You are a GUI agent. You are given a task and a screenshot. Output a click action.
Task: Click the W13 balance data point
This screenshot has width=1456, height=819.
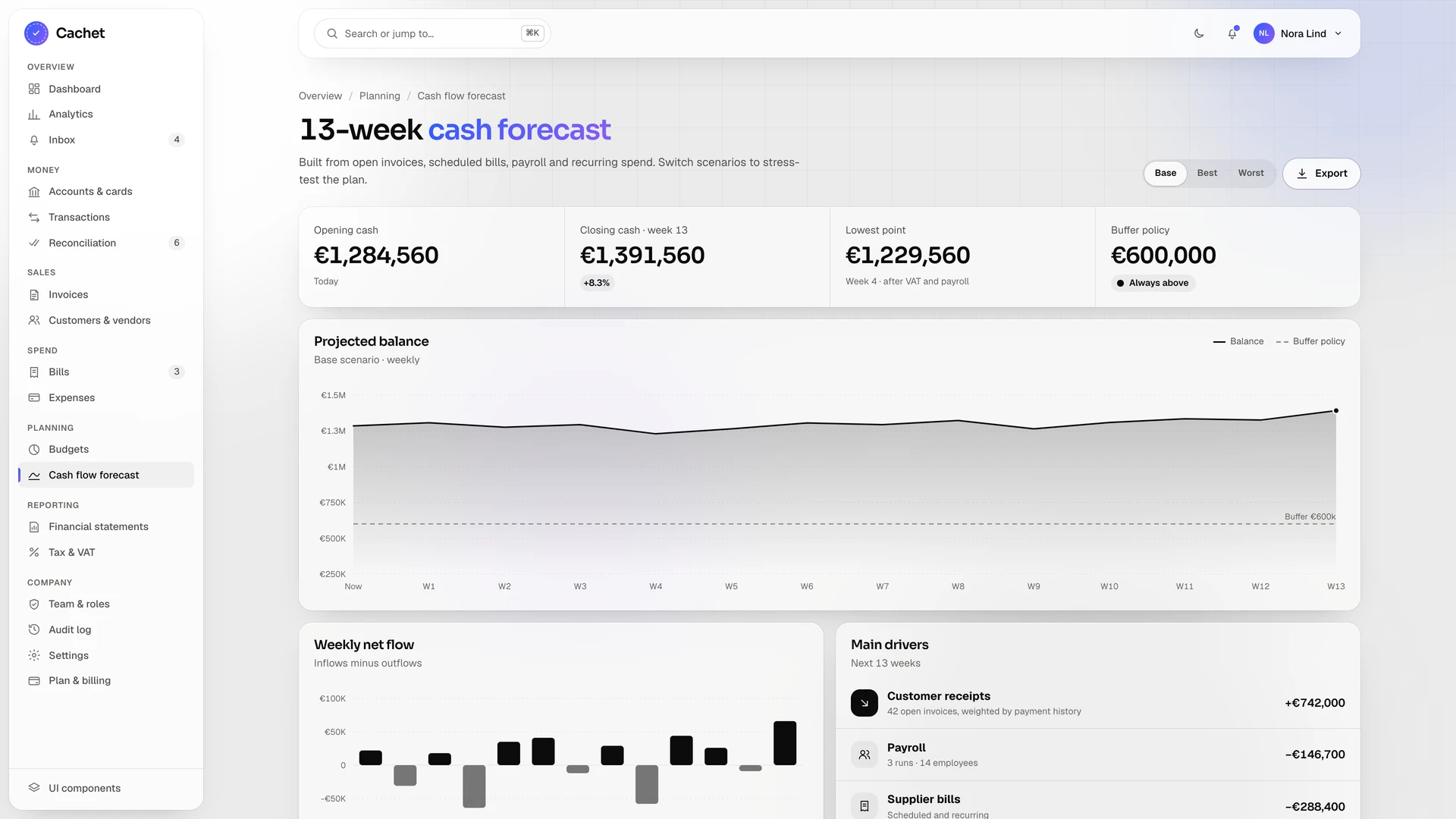[1336, 411]
